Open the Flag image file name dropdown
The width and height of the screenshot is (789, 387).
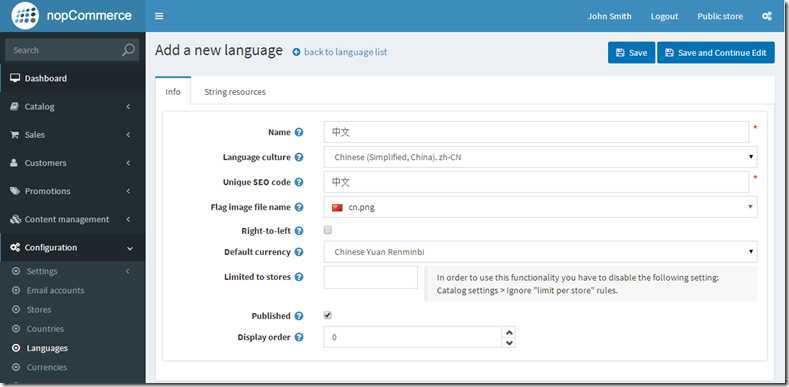click(540, 207)
